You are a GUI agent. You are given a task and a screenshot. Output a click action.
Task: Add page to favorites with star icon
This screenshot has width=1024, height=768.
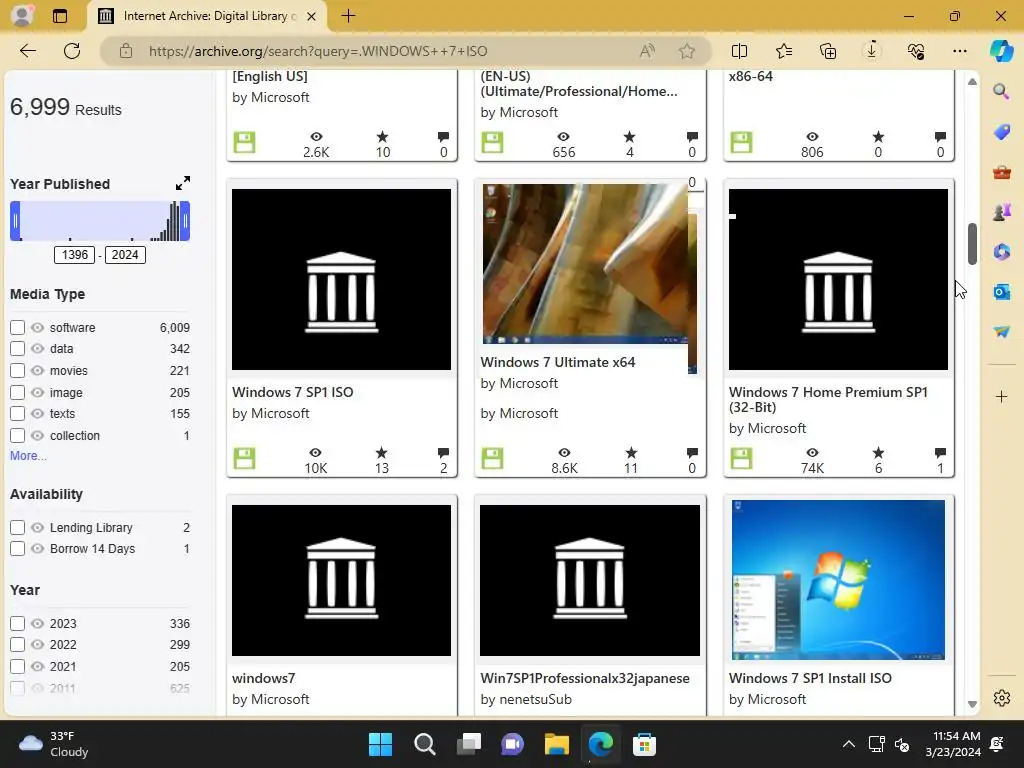[x=686, y=51]
